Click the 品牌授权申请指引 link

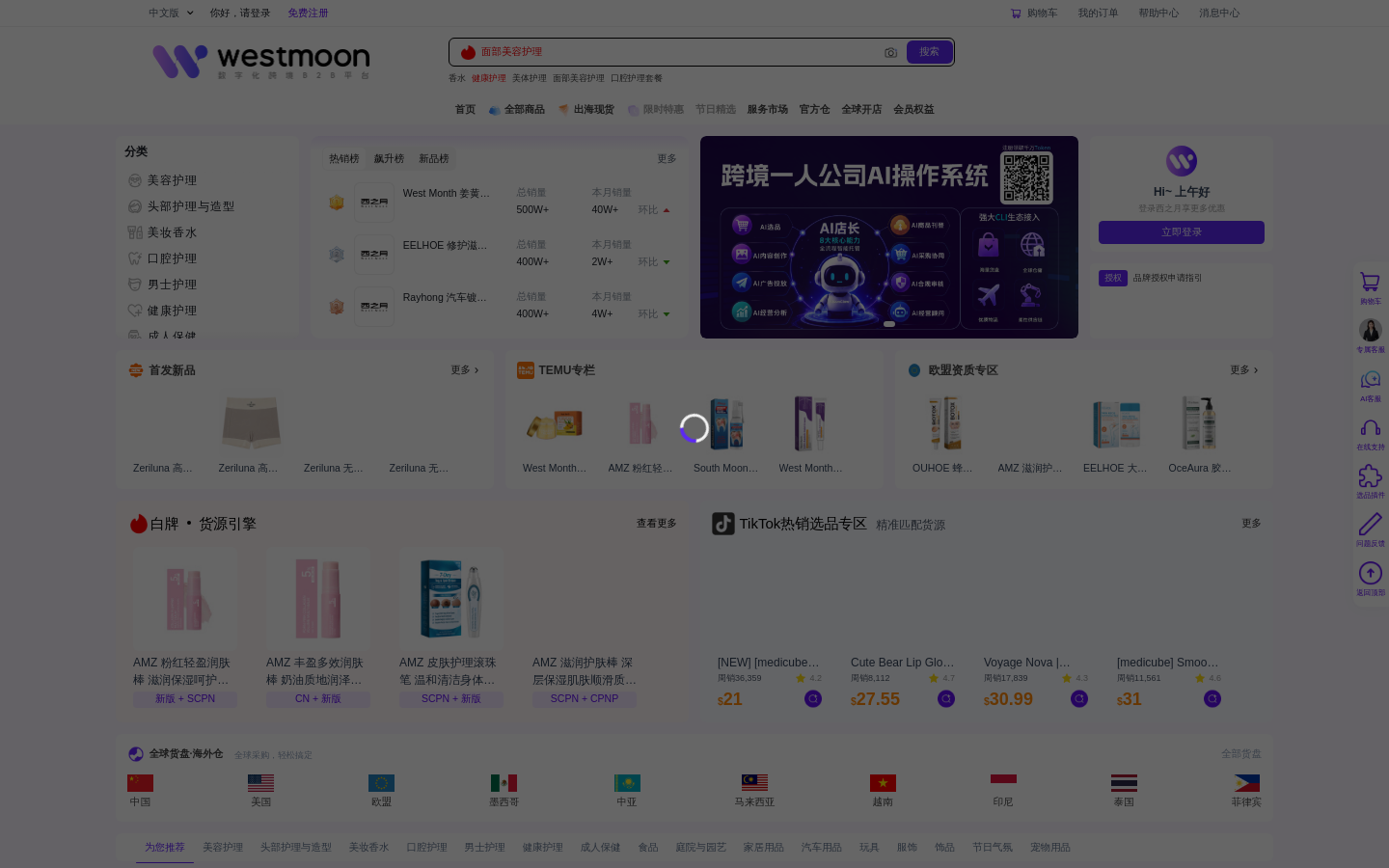pyautogui.click(x=1167, y=278)
